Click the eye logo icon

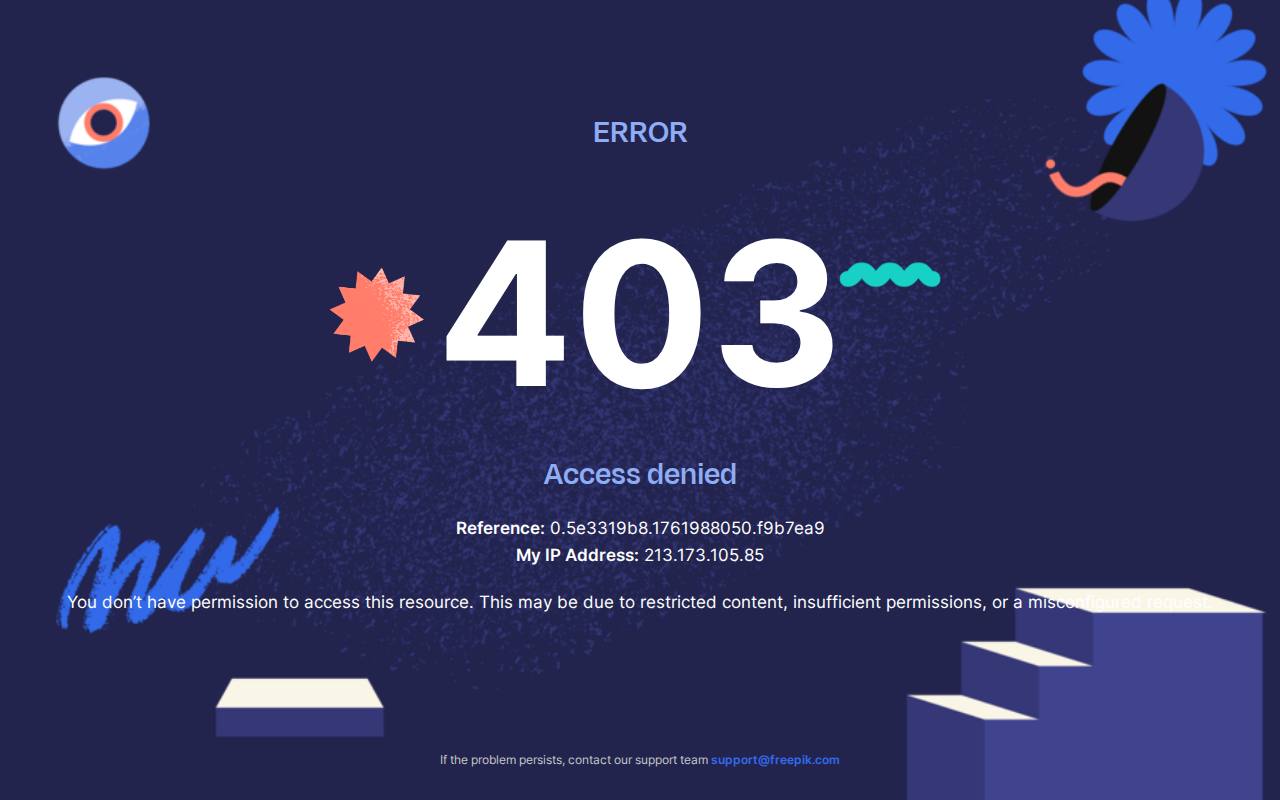[x=104, y=123]
